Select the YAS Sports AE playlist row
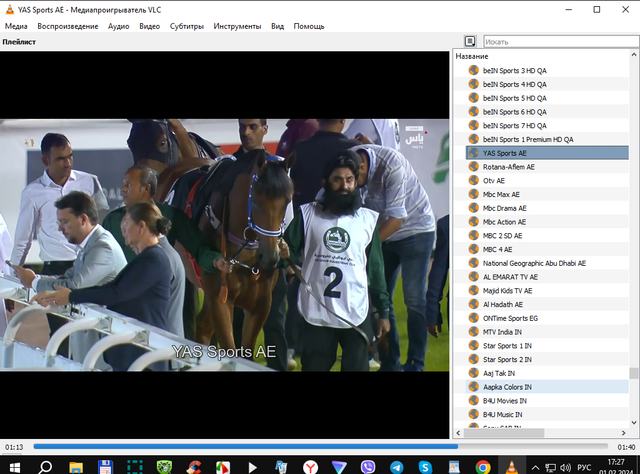 pyautogui.click(x=547, y=153)
